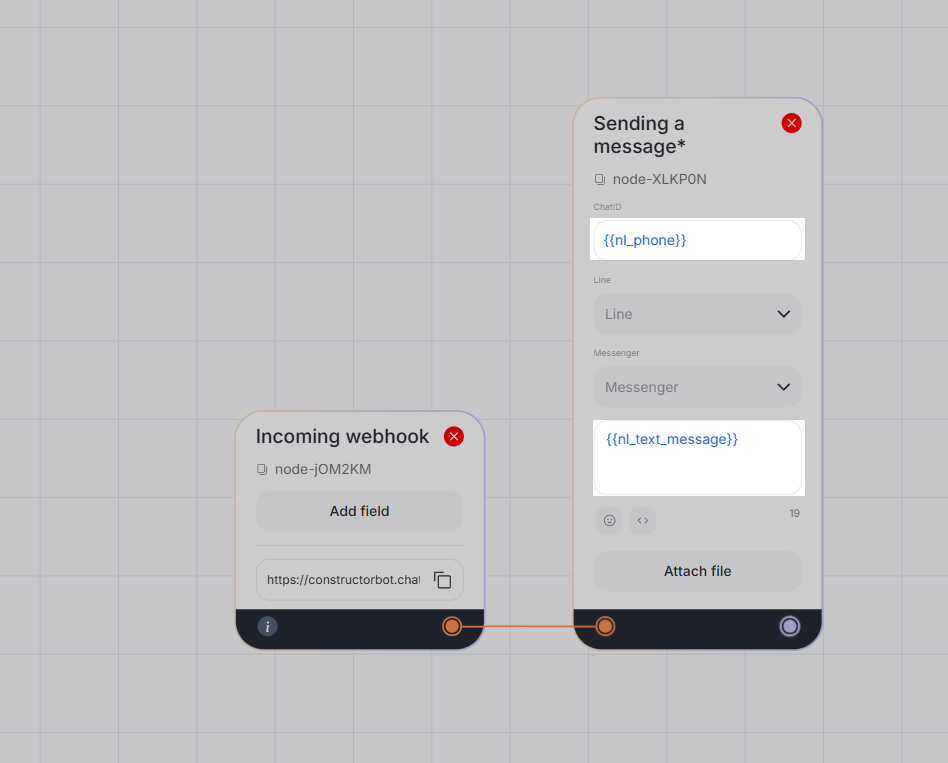Copy node-XLKP0N ID icon
Image resolution: width=948 pixels, height=763 pixels.
tap(600, 180)
